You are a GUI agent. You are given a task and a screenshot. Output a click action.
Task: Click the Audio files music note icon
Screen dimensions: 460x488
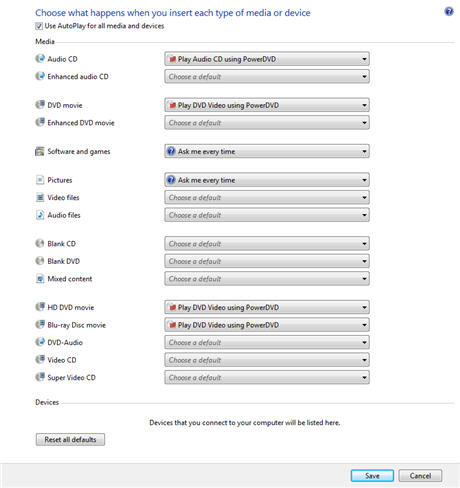point(40,215)
